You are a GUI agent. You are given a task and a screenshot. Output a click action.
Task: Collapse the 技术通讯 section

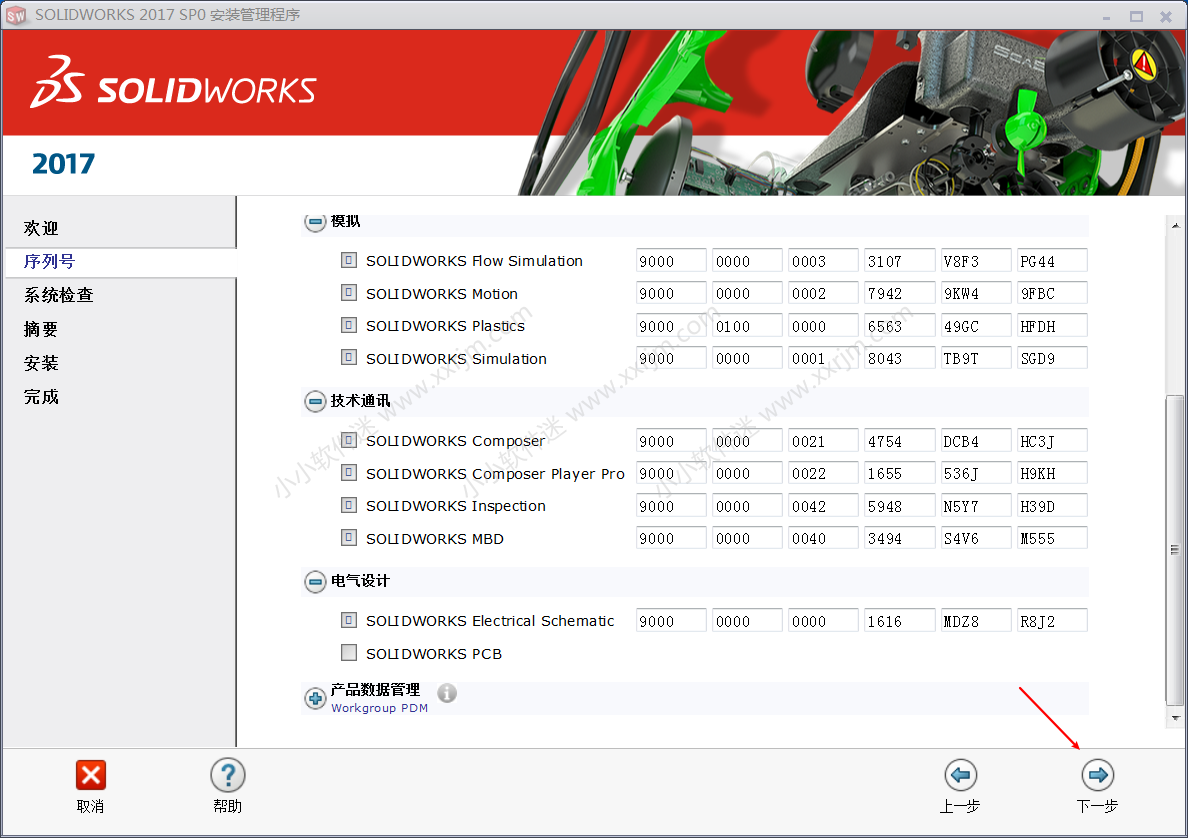tap(315, 402)
